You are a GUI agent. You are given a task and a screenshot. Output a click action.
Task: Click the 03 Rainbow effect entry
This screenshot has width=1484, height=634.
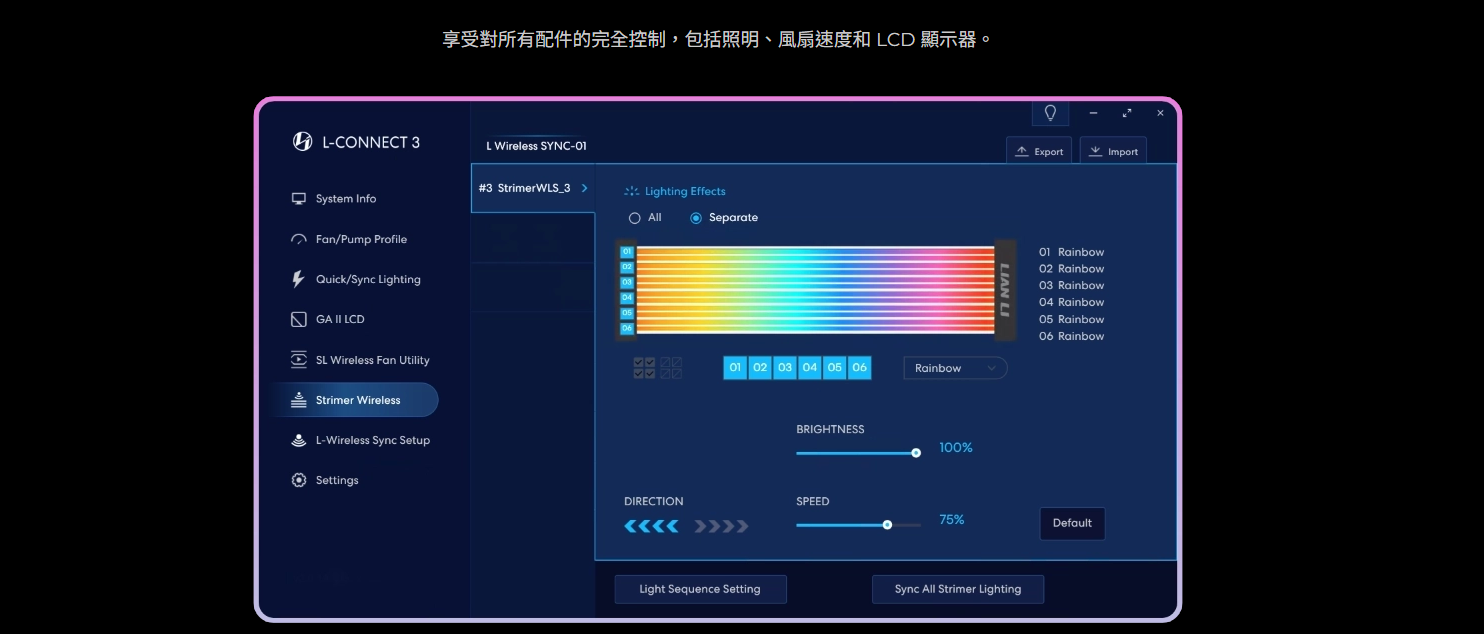coord(1071,286)
